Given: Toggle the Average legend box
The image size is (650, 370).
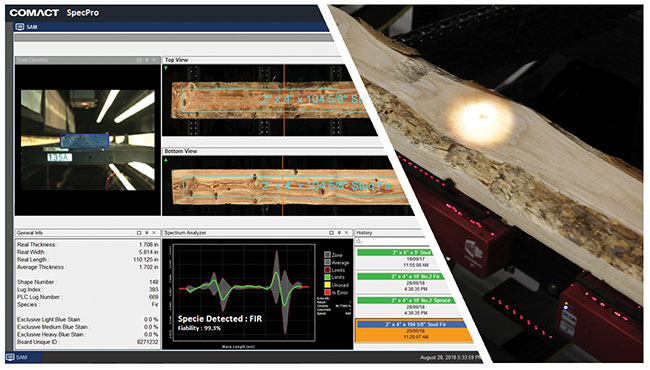Looking at the screenshot, I should (327, 262).
